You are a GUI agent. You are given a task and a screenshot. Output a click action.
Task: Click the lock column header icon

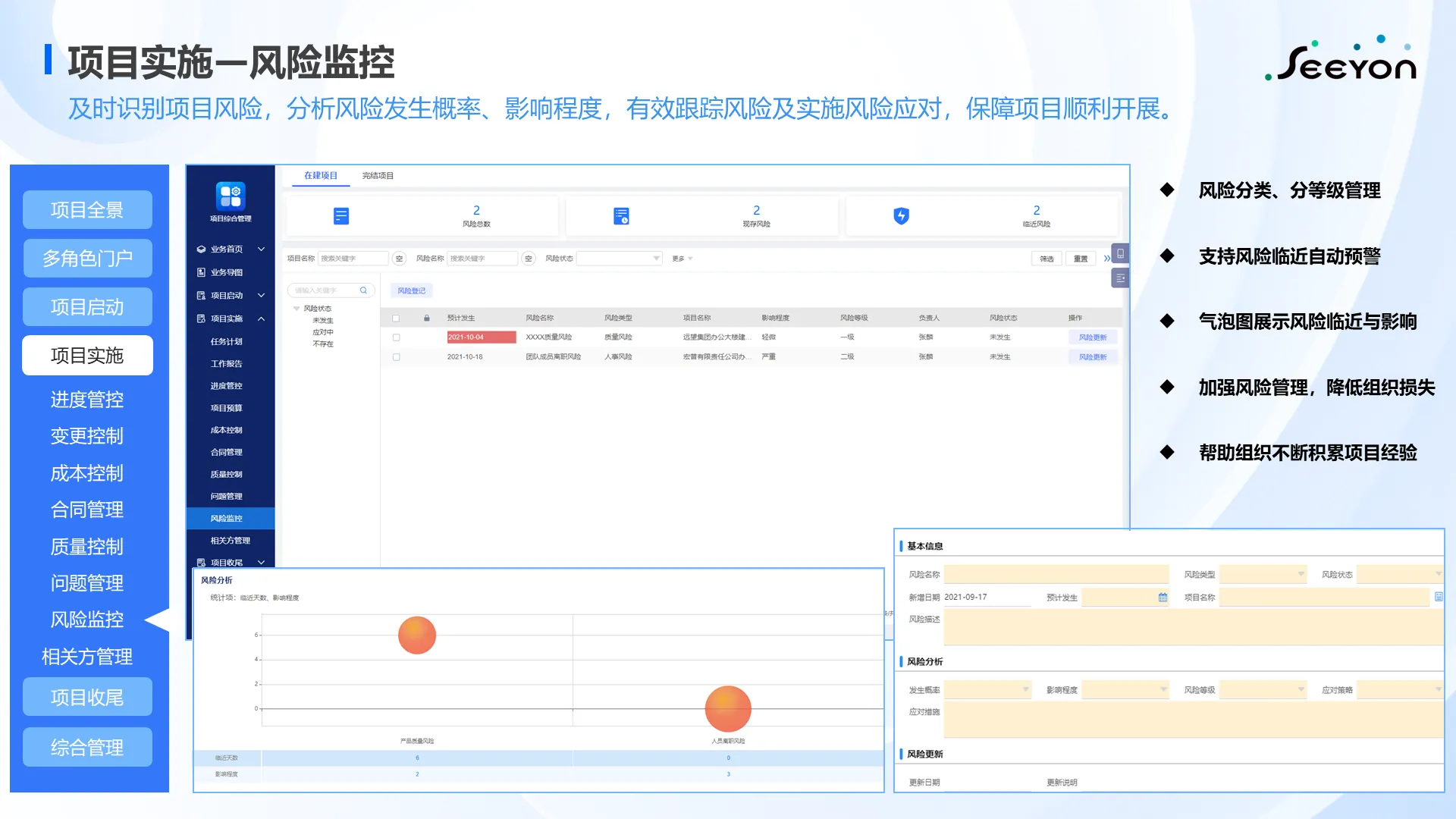tap(427, 318)
